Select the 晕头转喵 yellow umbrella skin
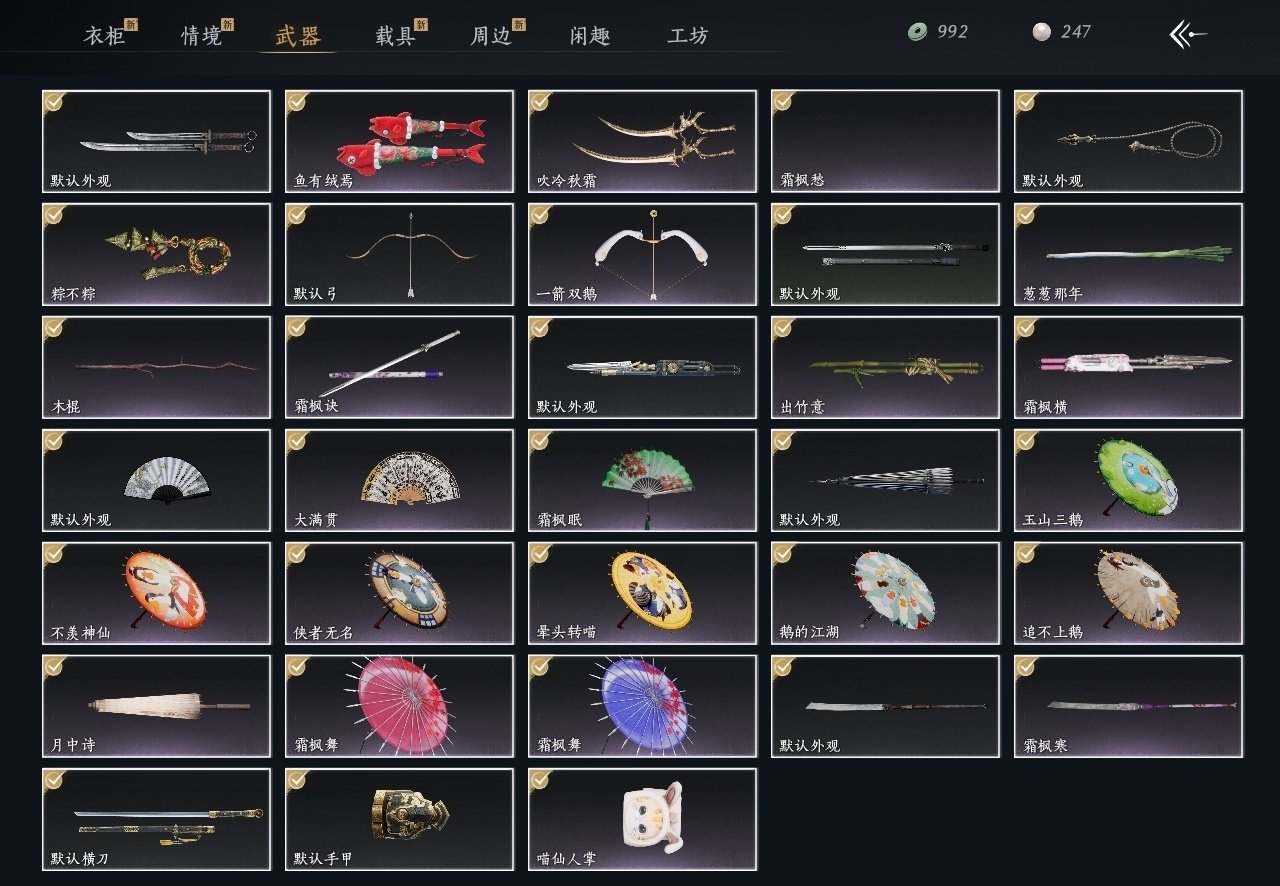Screen dimensions: 1280x886 (x=642, y=593)
